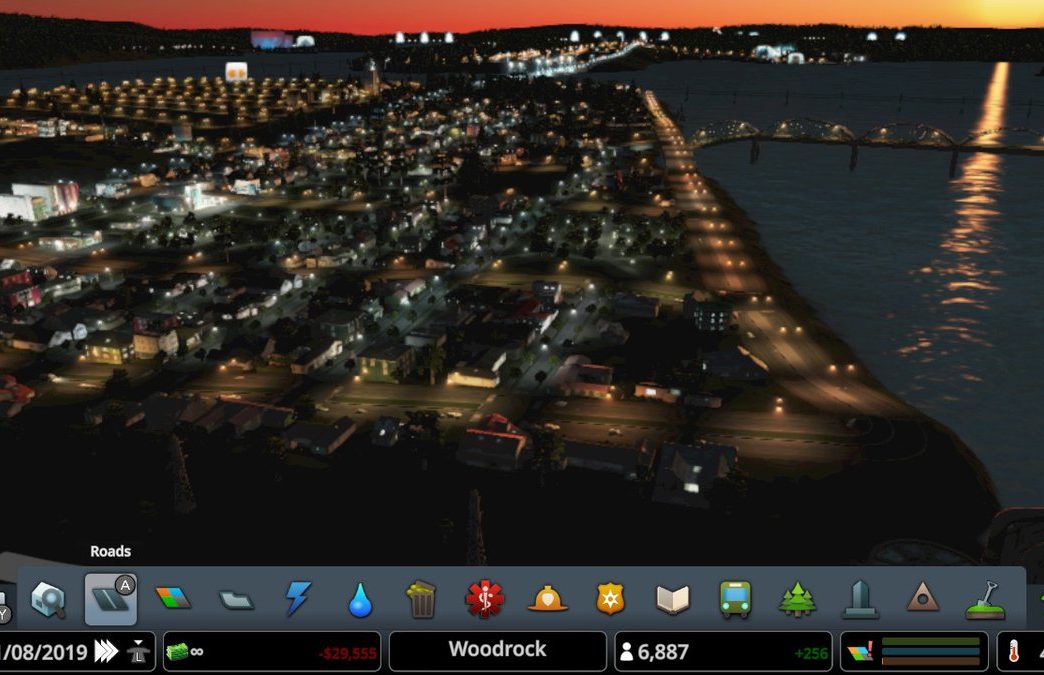Click the population count 6,887
The height and width of the screenshot is (675, 1044).
click(x=662, y=652)
